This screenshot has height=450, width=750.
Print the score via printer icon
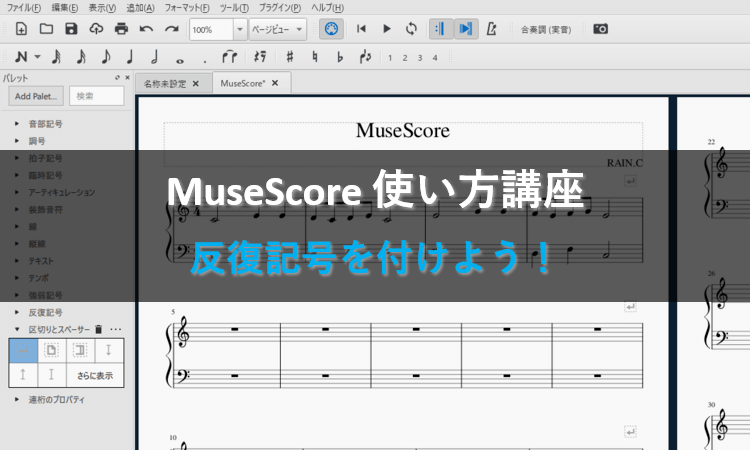click(x=121, y=29)
